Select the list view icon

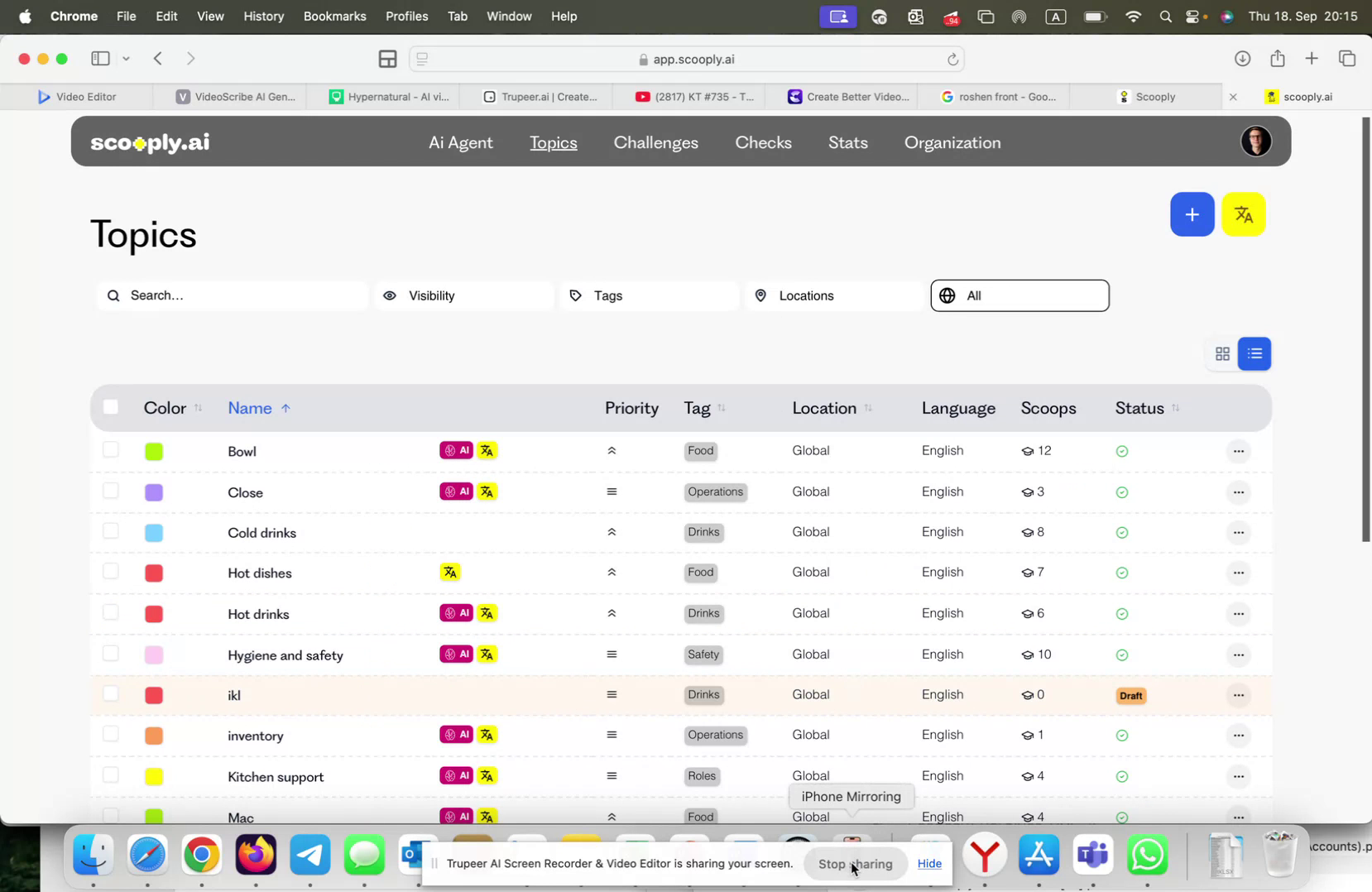point(1254,353)
